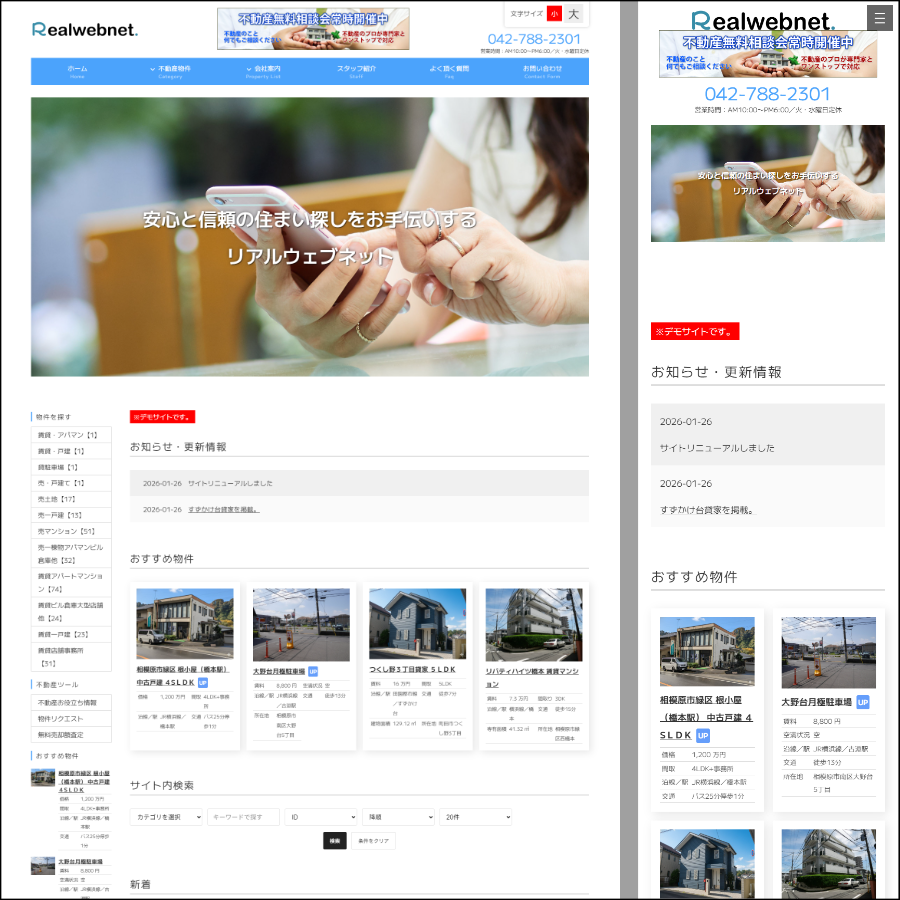
Task: Click the free consultation banner in desktop header
Action: [313, 29]
